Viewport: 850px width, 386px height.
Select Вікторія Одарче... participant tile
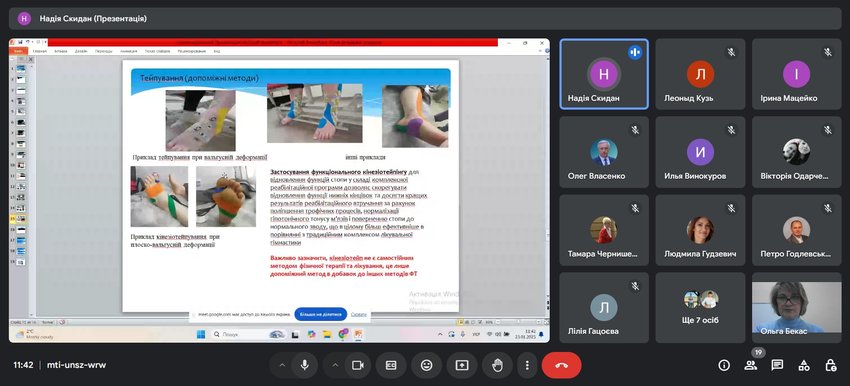(797, 152)
